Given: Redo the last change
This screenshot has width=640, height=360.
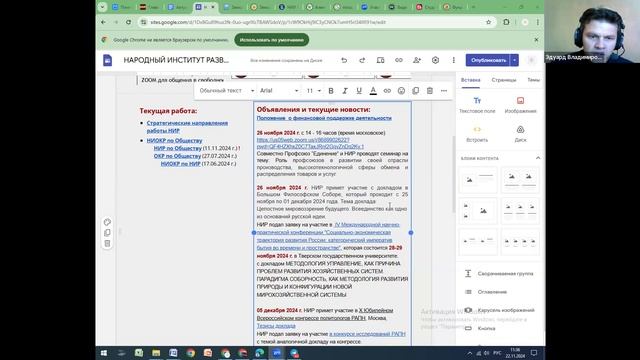Looking at the screenshot, I should pos(362,60).
